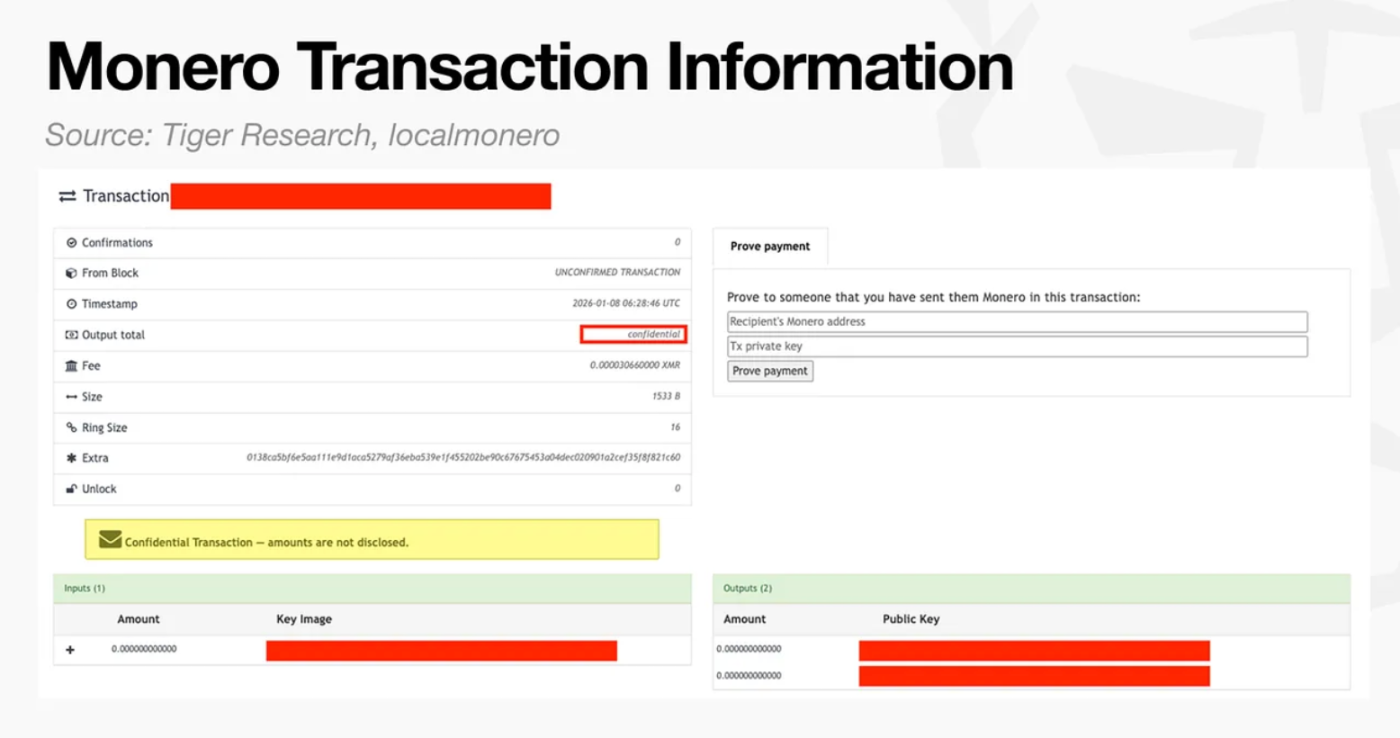Select the Ring Size value 16
1400x738 pixels.
(x=676, y=428)
